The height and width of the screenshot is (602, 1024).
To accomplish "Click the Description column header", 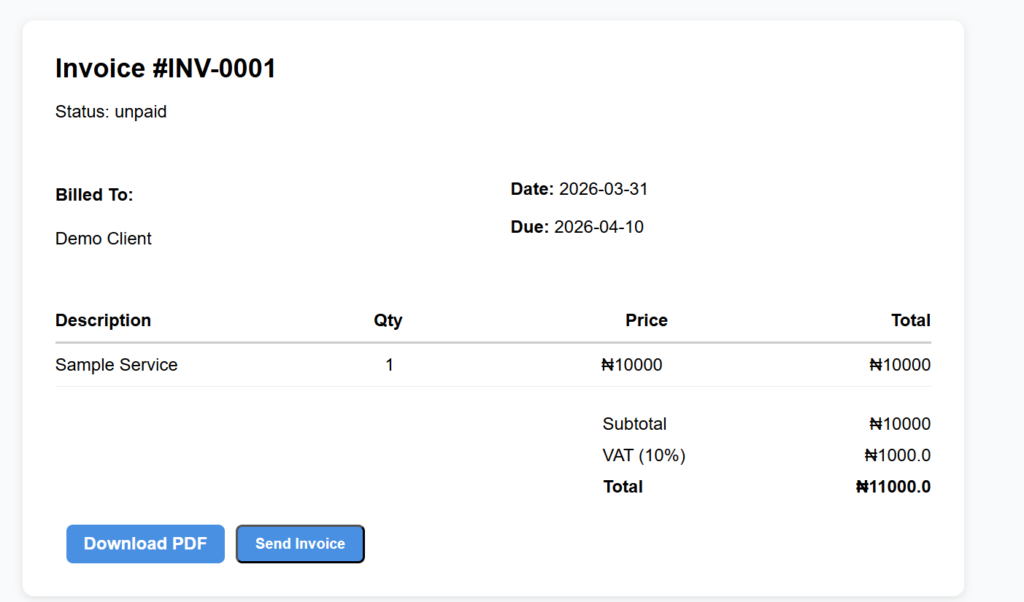I will [103, 320].
